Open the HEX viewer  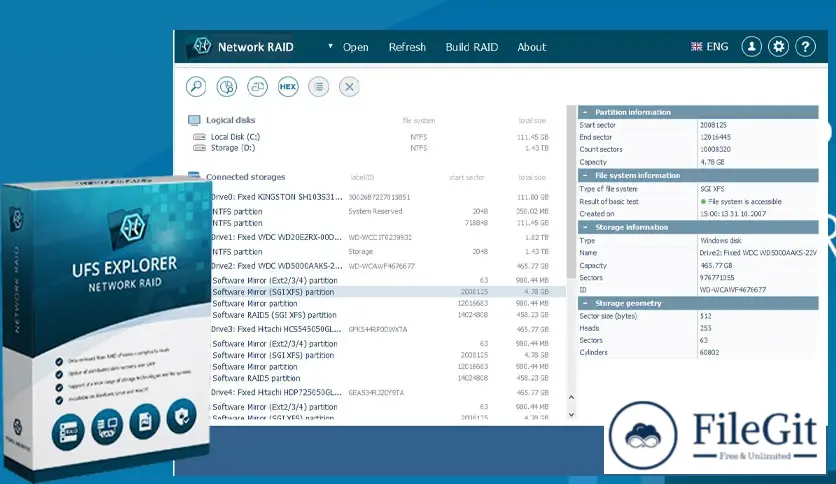coord(288,86)
